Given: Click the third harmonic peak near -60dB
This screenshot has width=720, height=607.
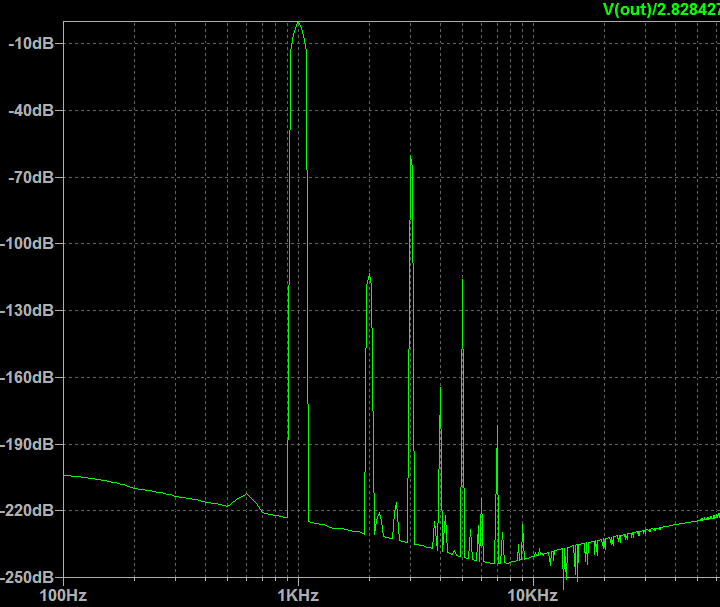Looking at the screenshot, I should 411,157.
